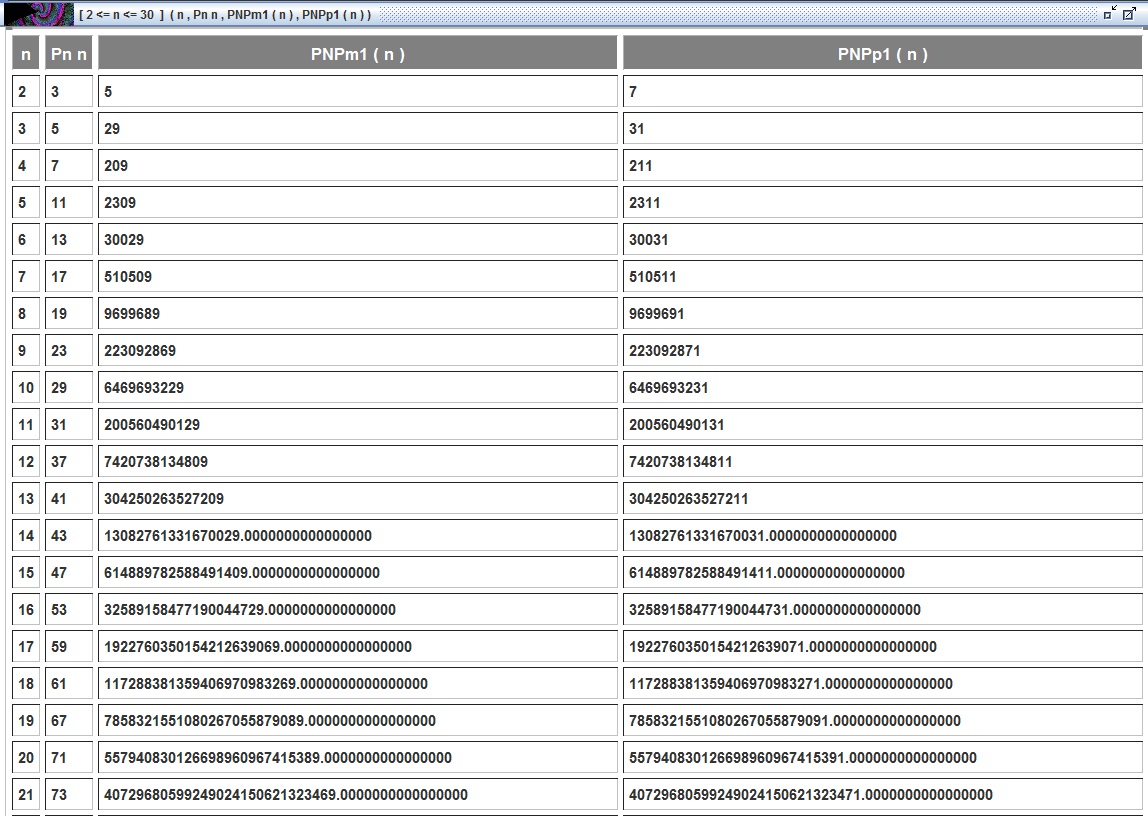Select the cell showing 9699691
This screenshot has width=1148, height=816.
(882, 313)
